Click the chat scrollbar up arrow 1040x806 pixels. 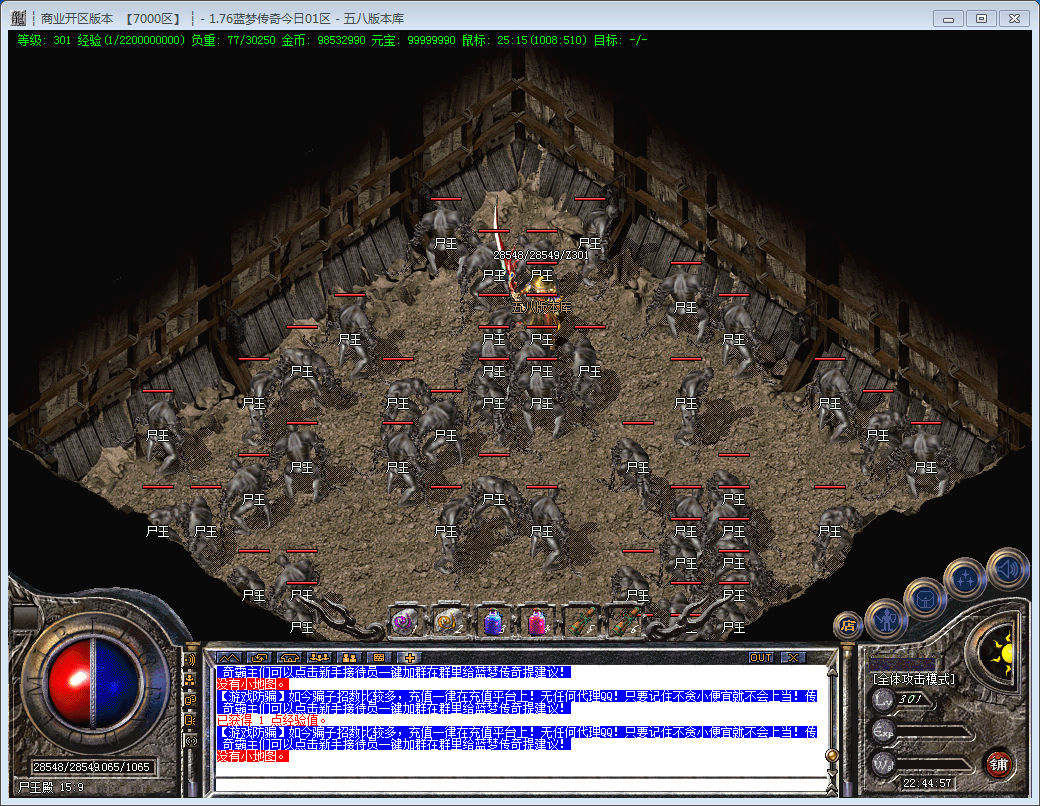coord(831,672)
